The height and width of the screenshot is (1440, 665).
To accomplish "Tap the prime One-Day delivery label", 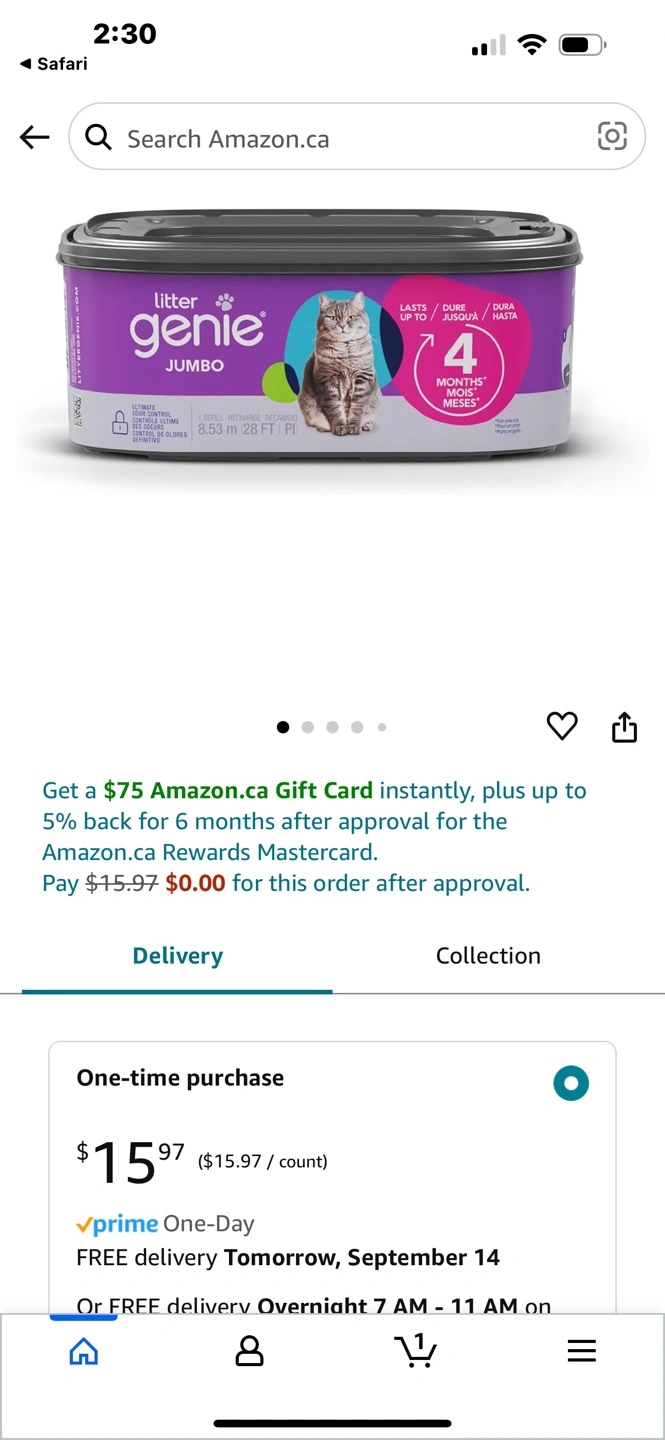I will pos(165,1224).
